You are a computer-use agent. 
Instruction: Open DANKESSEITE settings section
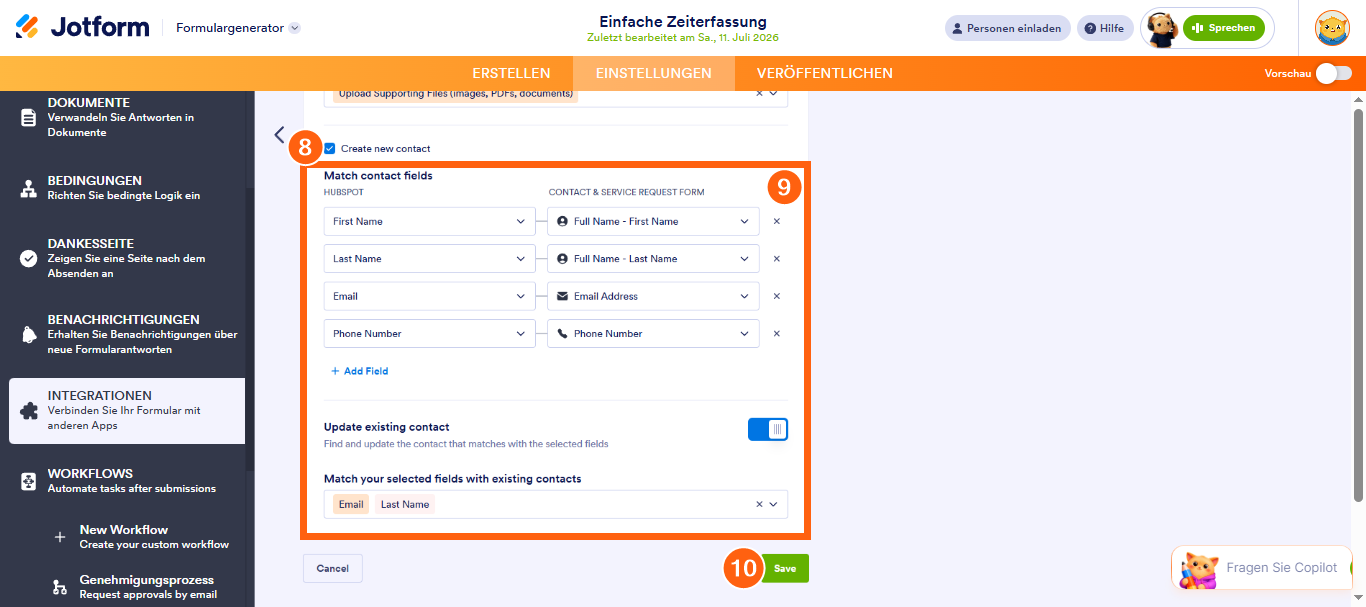pyautogui.click(x=127, y=258)
